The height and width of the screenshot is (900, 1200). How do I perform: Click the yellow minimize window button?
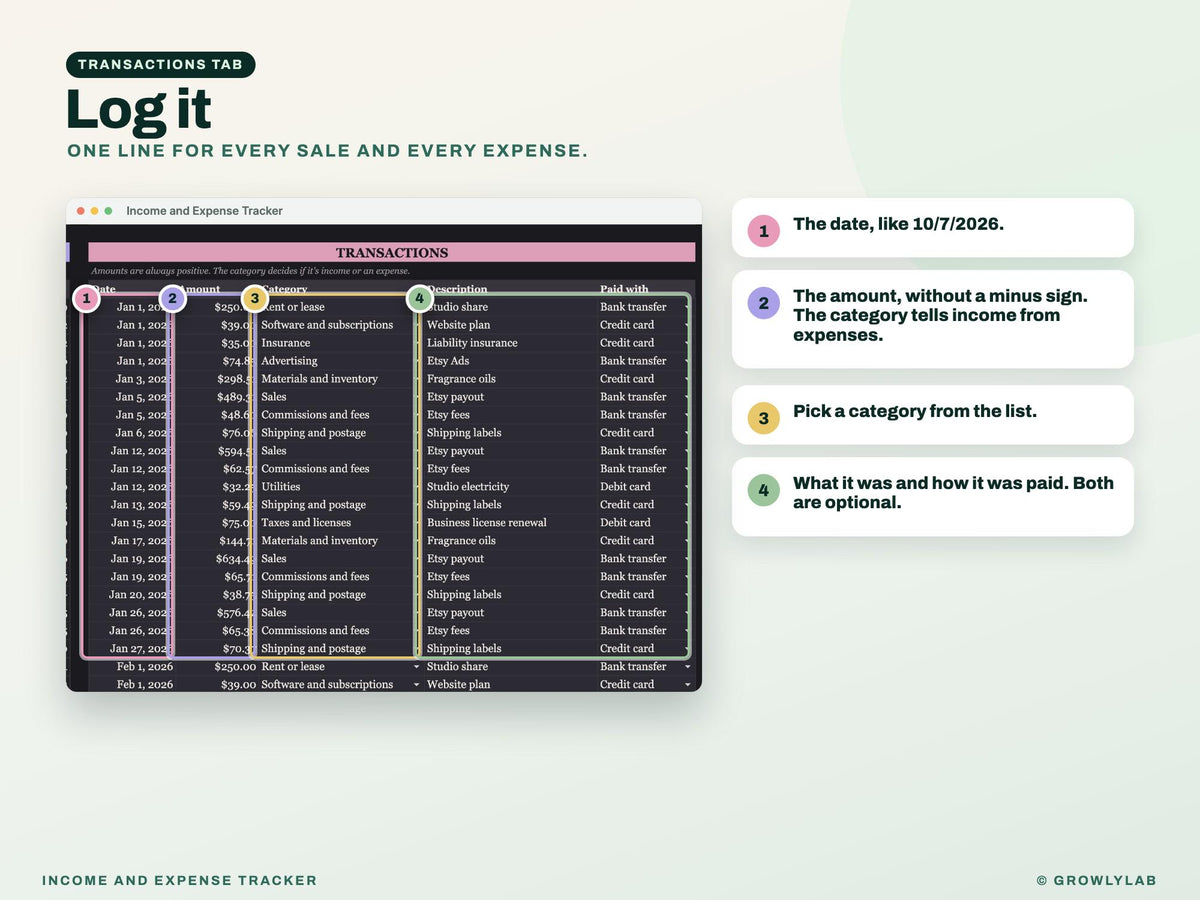[95, 211]
